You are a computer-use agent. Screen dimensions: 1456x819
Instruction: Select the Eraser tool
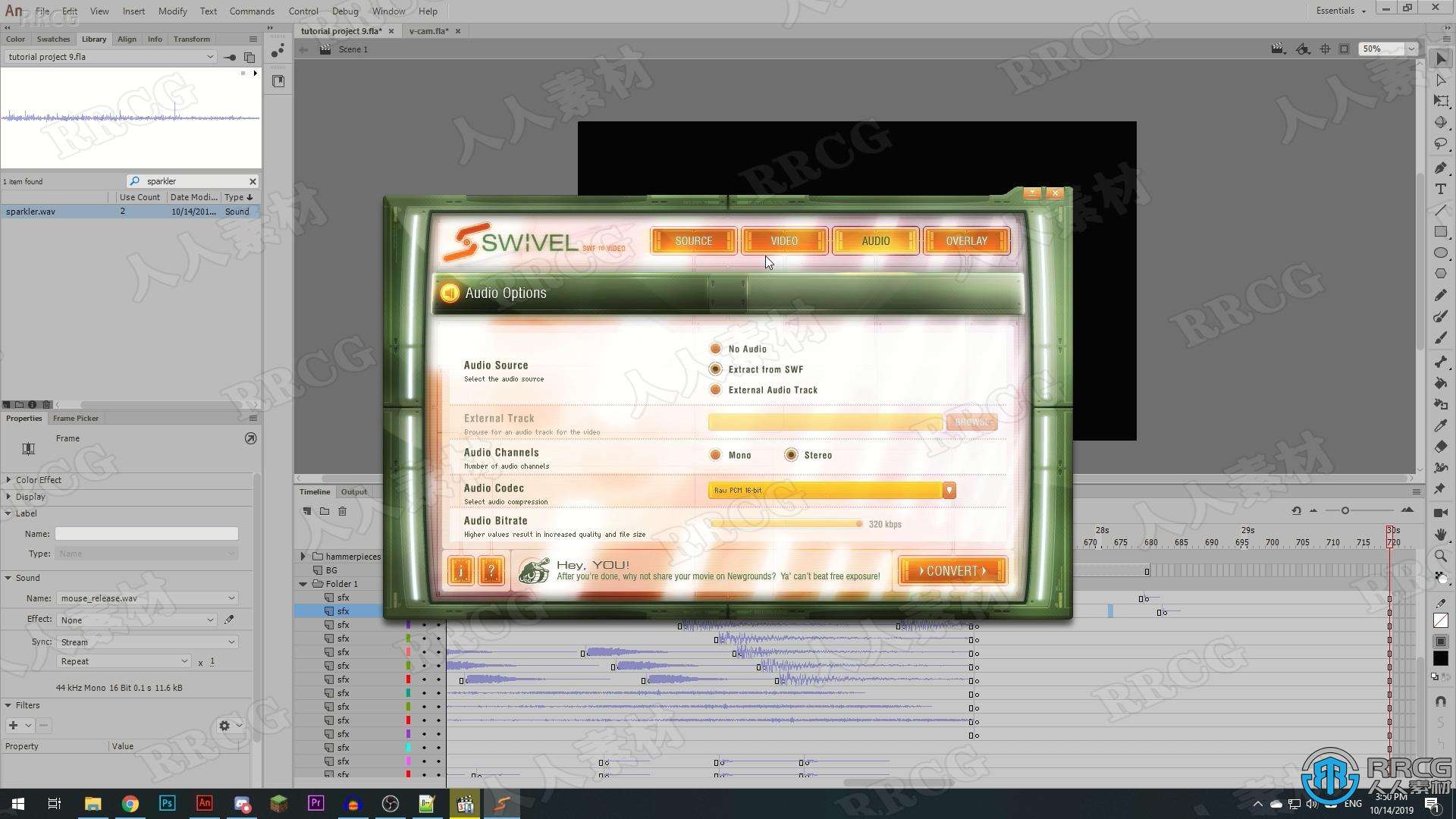pyautogui.click(x=1441, y=447)
